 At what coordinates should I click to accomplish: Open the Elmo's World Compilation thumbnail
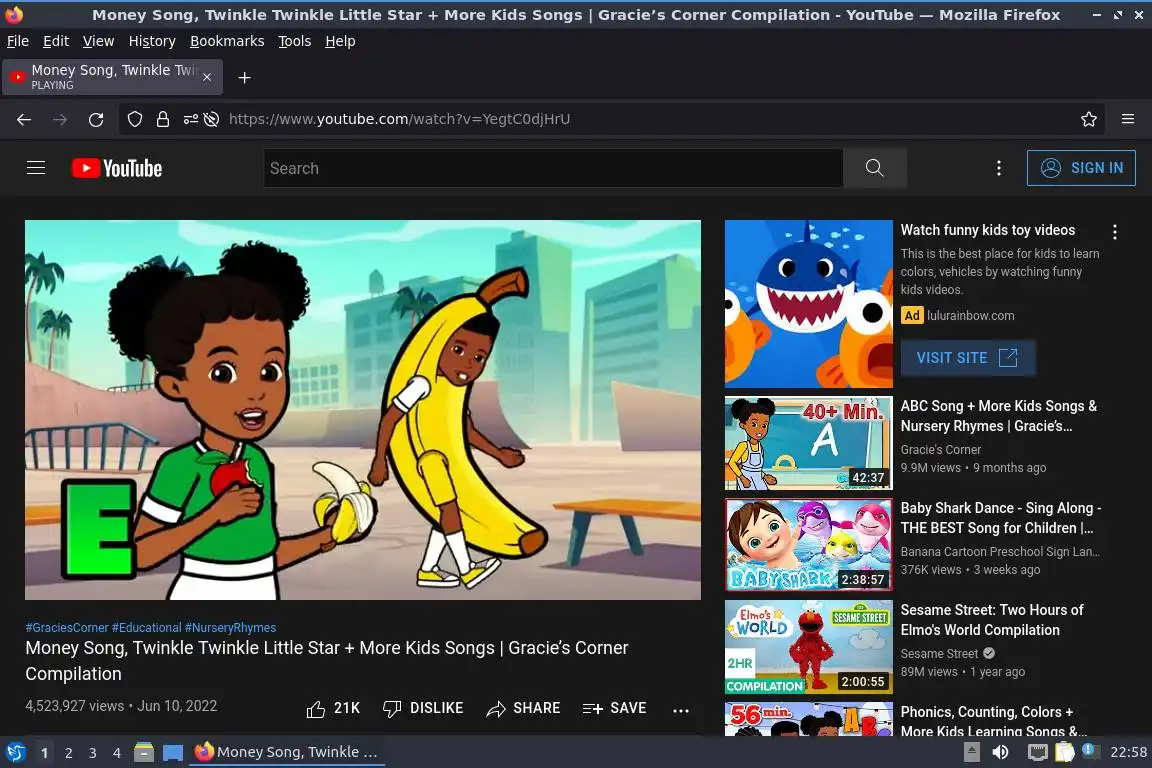(808, 647)
